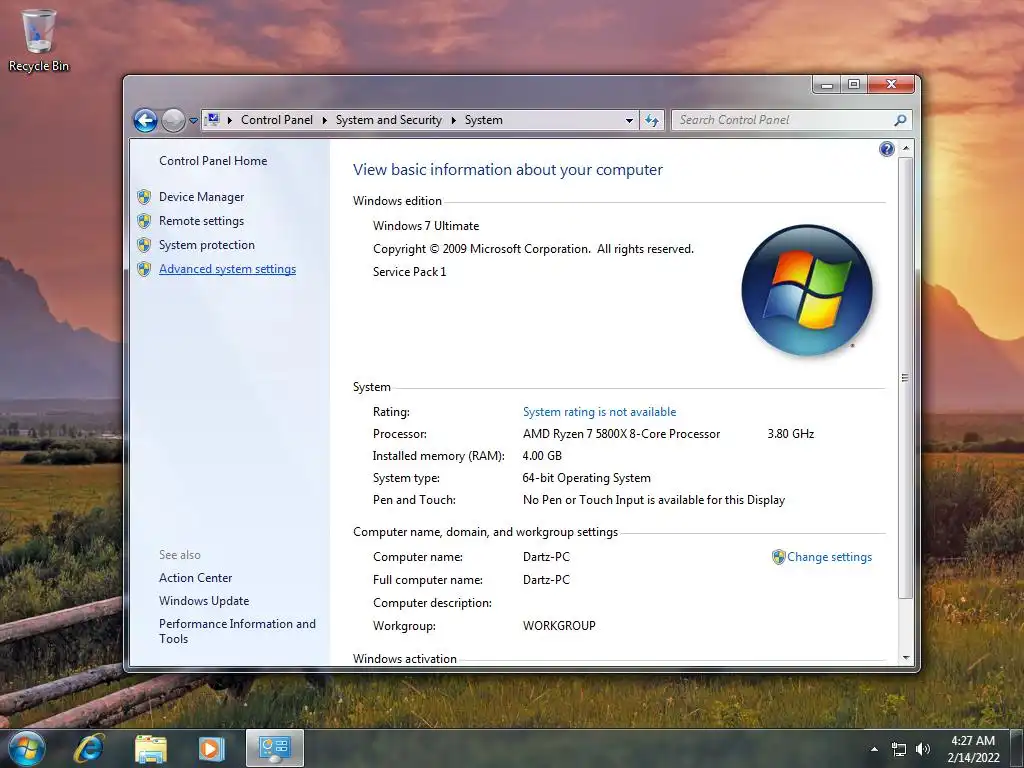Minimize the System window
Image resolution: width=1024 pixels, height=768 pixels.
[827, 84]
